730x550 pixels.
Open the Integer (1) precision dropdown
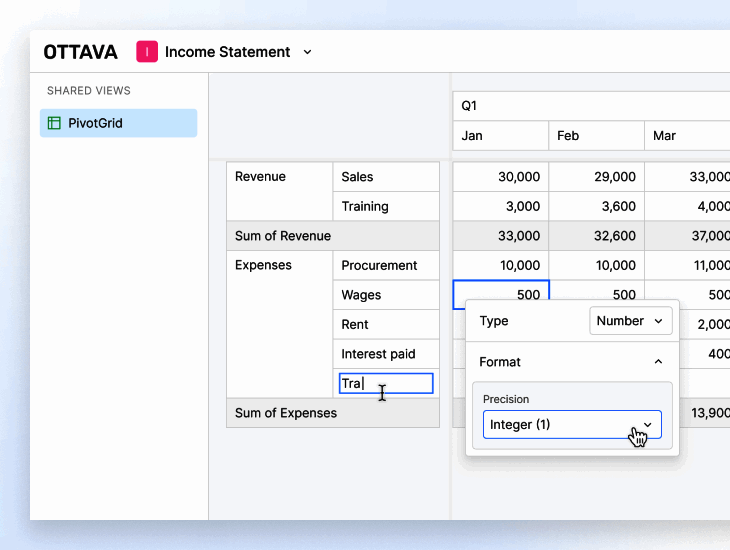572,424
